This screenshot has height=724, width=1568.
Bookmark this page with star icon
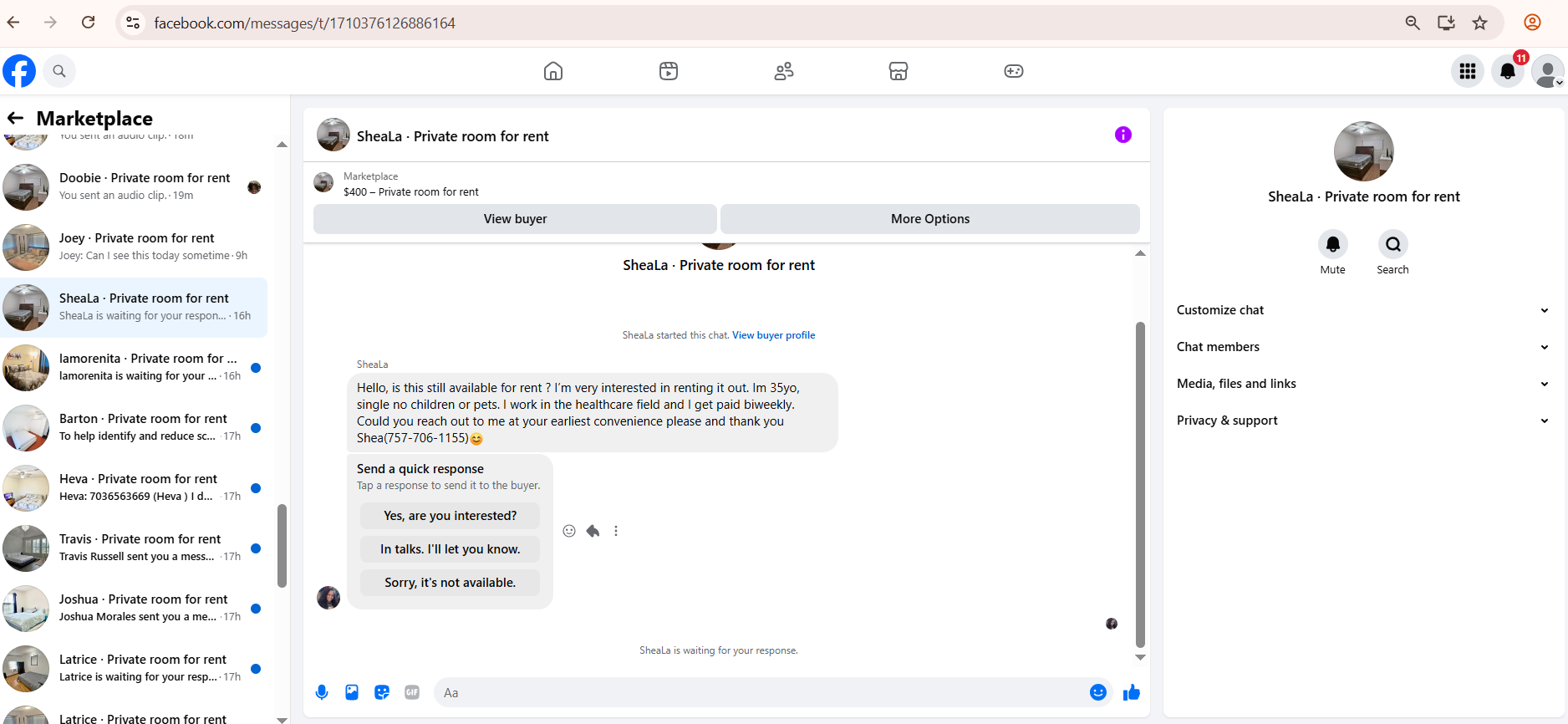click(x=1480, y=23)
